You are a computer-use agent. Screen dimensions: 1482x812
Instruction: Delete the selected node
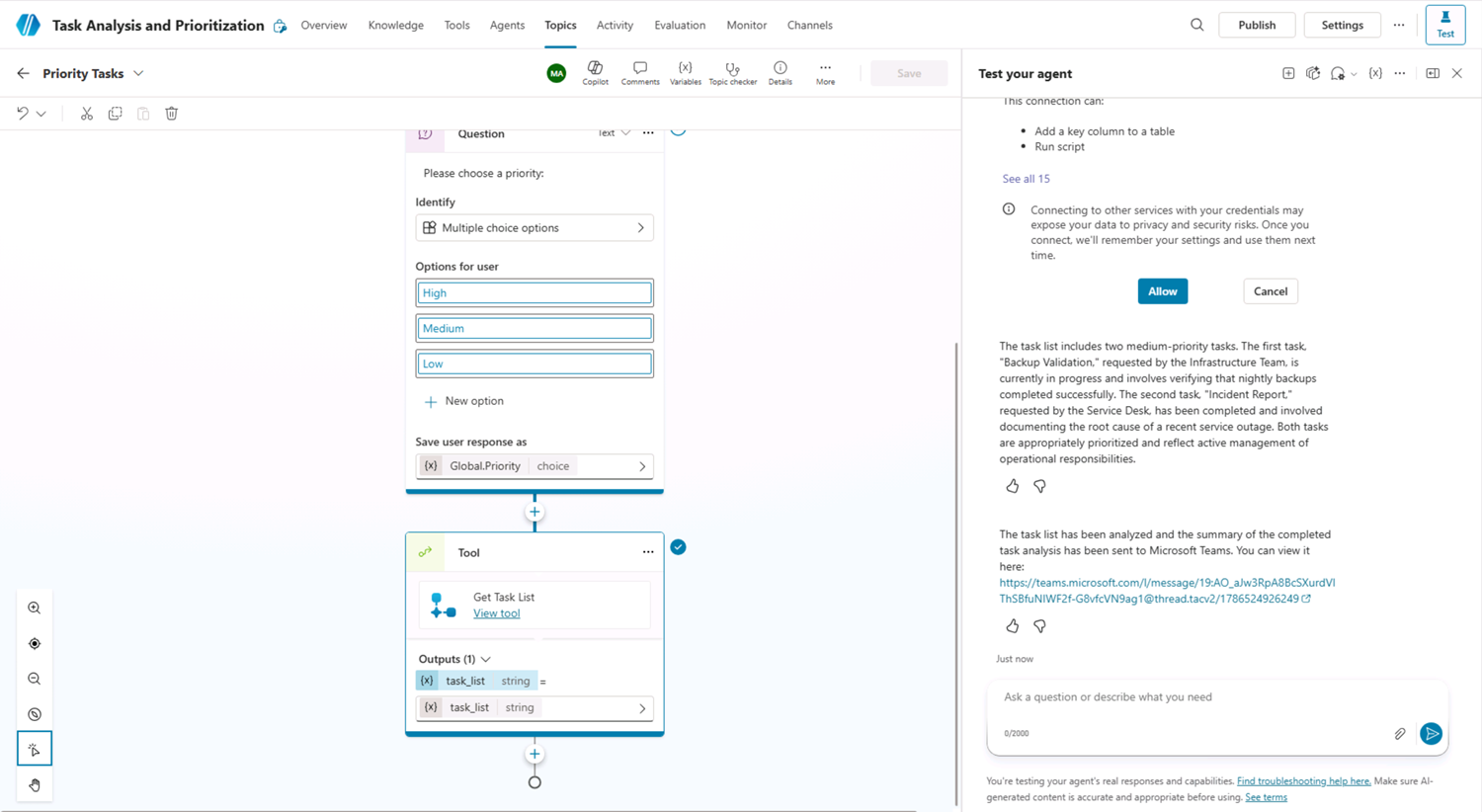point(172,114)
